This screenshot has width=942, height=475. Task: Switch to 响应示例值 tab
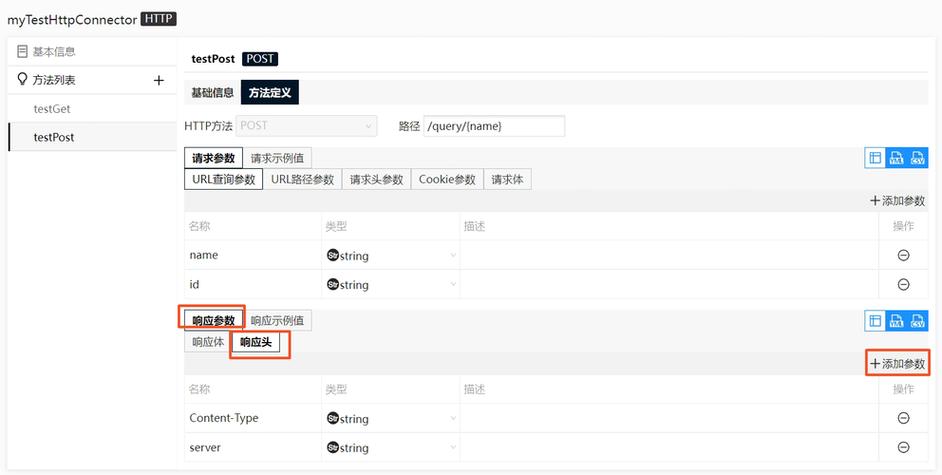[x=277, y=320]
